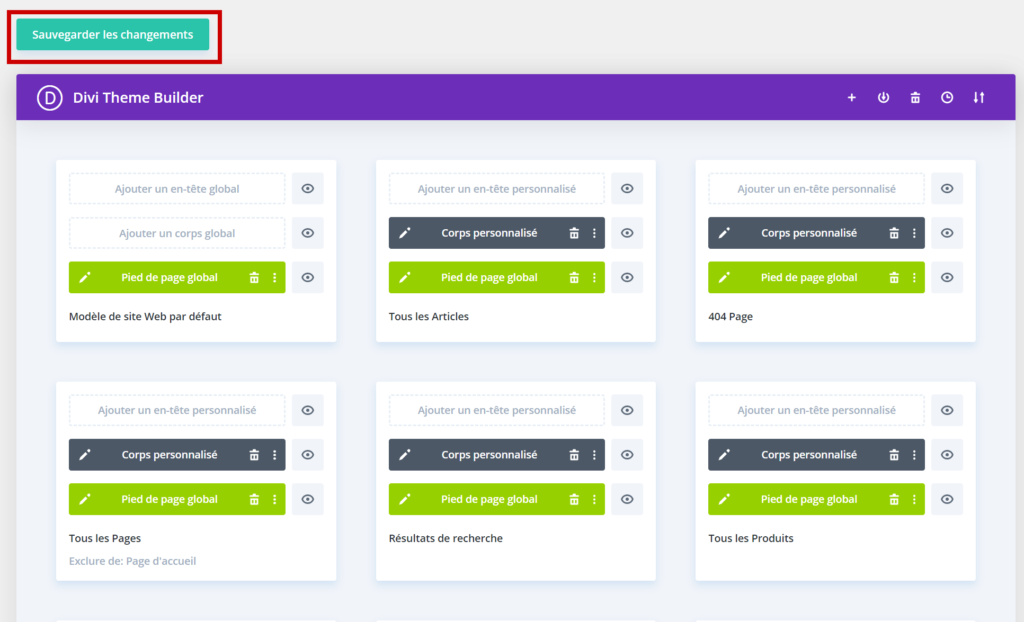The image size is (1024, 622).
Task: Add global header in default website template
Action: pyautogui.click(x=177, y=189)
